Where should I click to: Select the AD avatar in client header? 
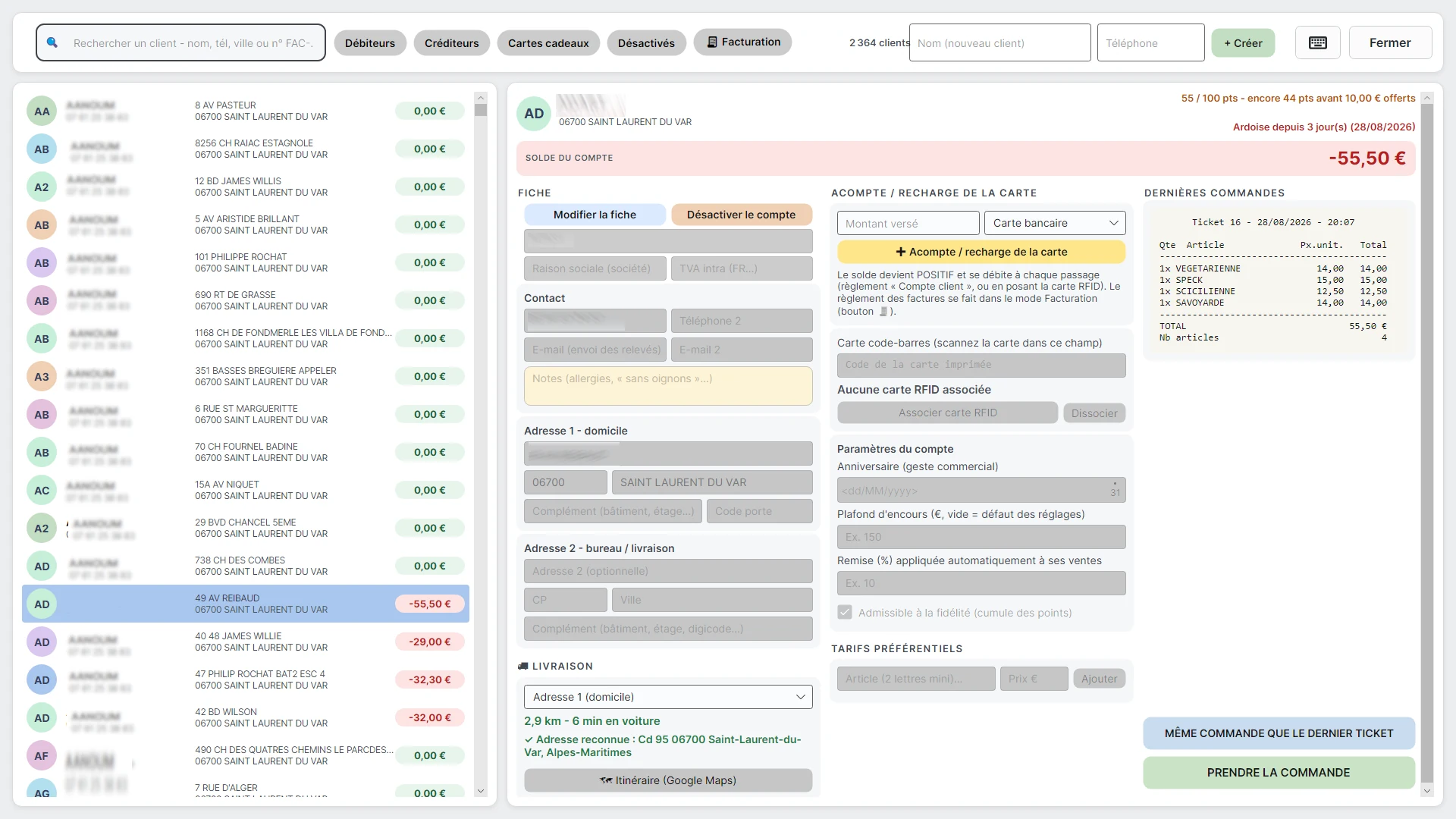[x=534, y=114]
